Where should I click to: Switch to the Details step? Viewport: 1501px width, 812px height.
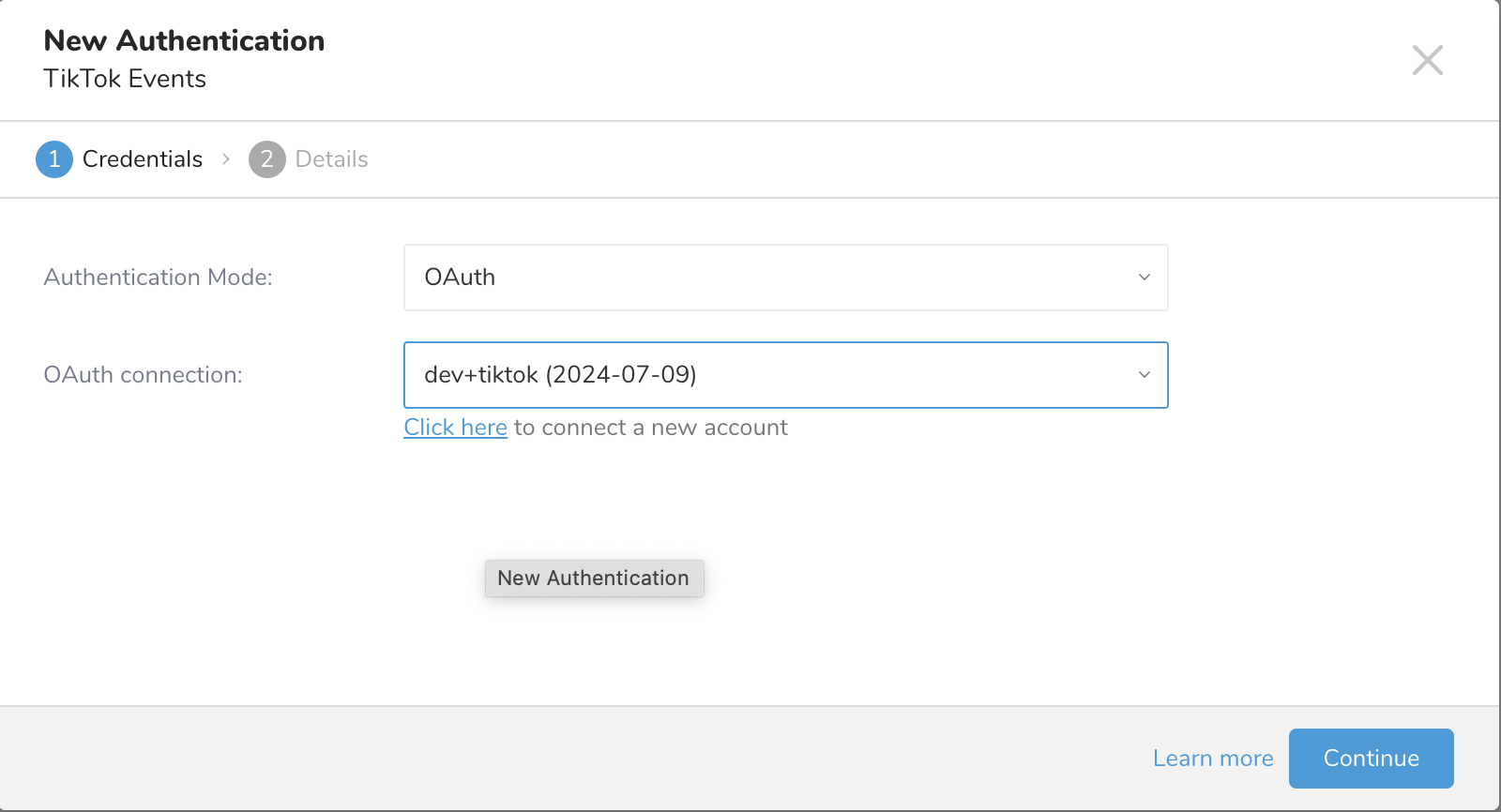pyautogui.click(x=331, y=159)
